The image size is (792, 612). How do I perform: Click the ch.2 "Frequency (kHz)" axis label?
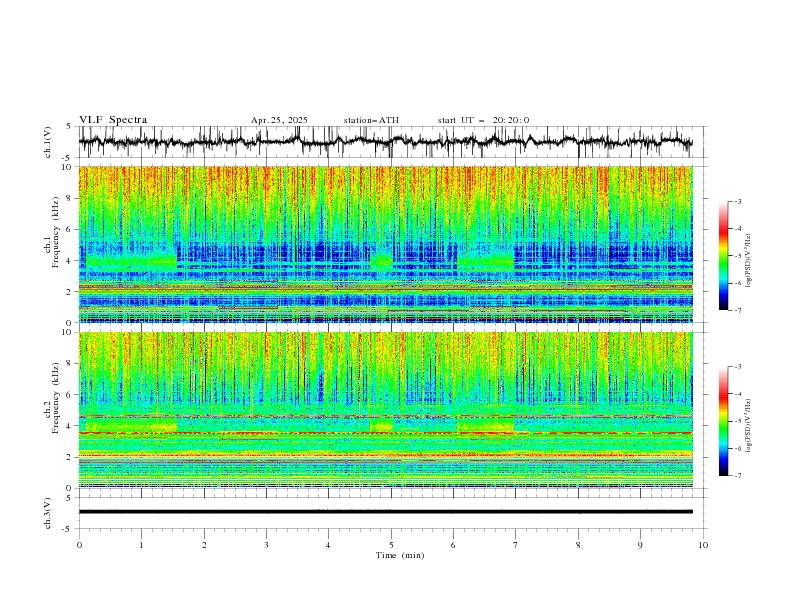pos(56,398)
